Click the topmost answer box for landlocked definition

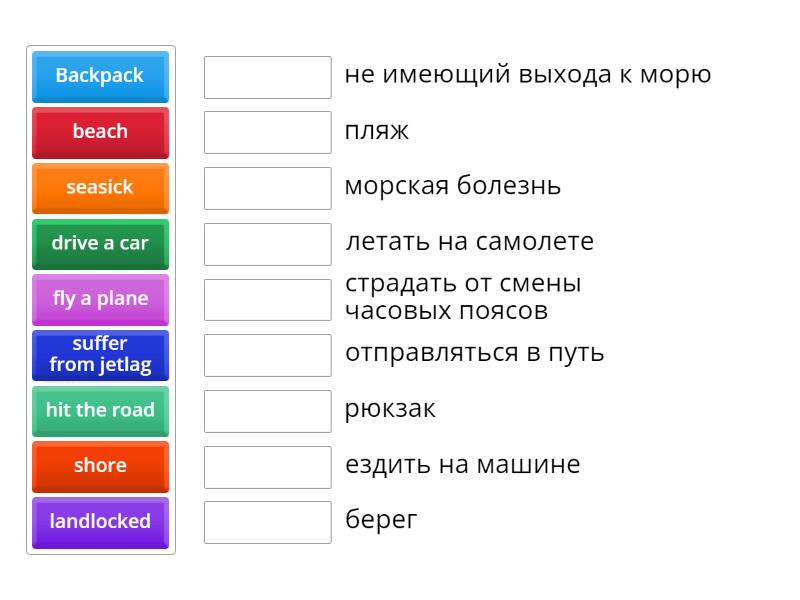(x=266, y=75)
